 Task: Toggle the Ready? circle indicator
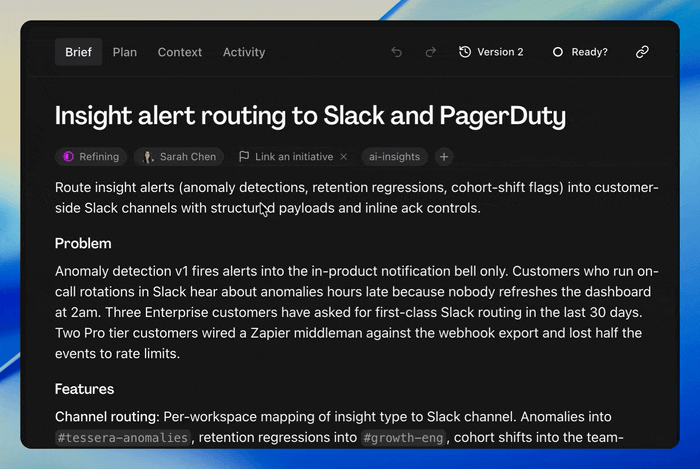coord(558,52)
